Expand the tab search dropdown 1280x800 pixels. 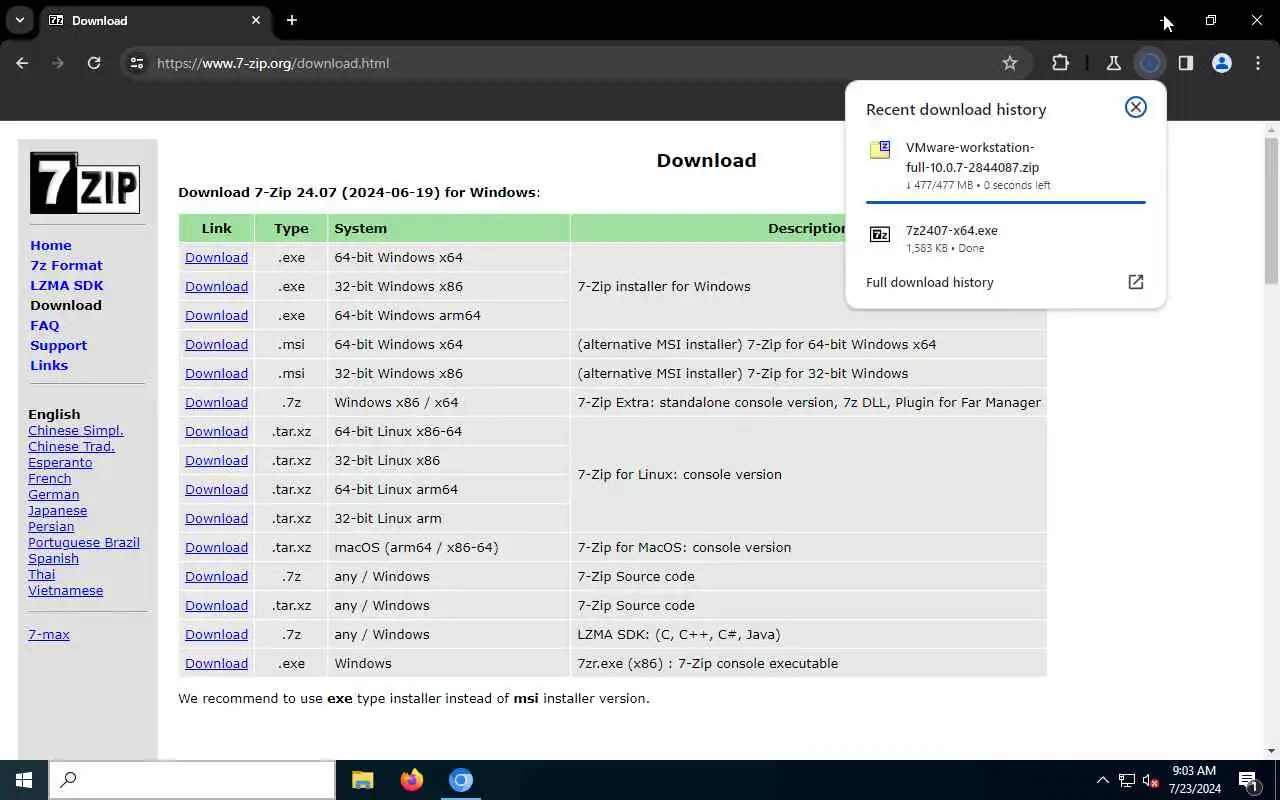click(x=19, y=20)
